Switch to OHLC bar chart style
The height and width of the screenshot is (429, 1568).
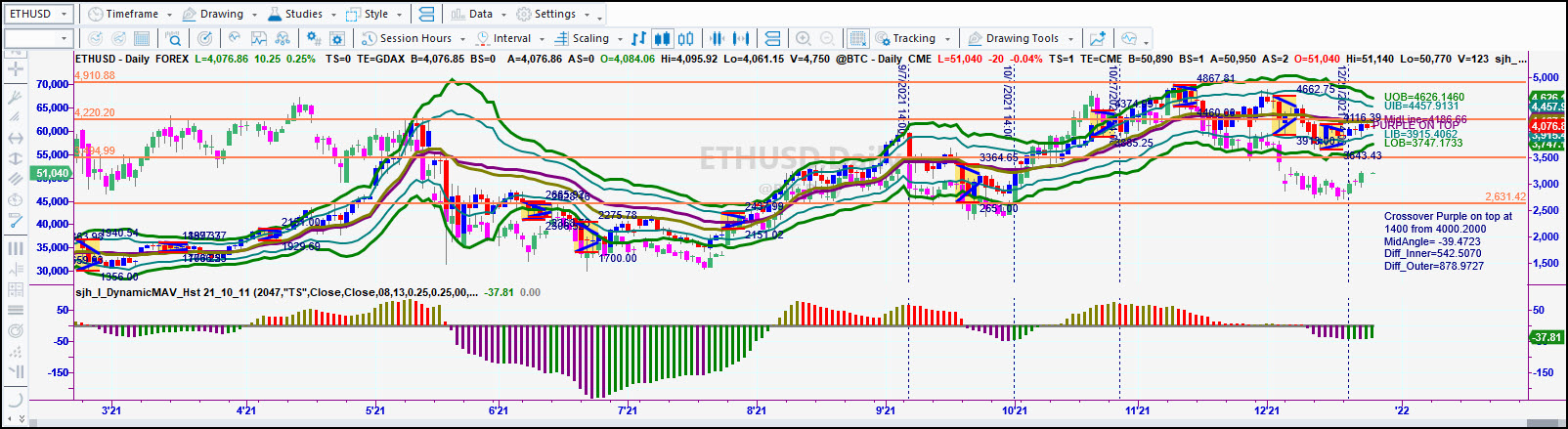[638, 38]
